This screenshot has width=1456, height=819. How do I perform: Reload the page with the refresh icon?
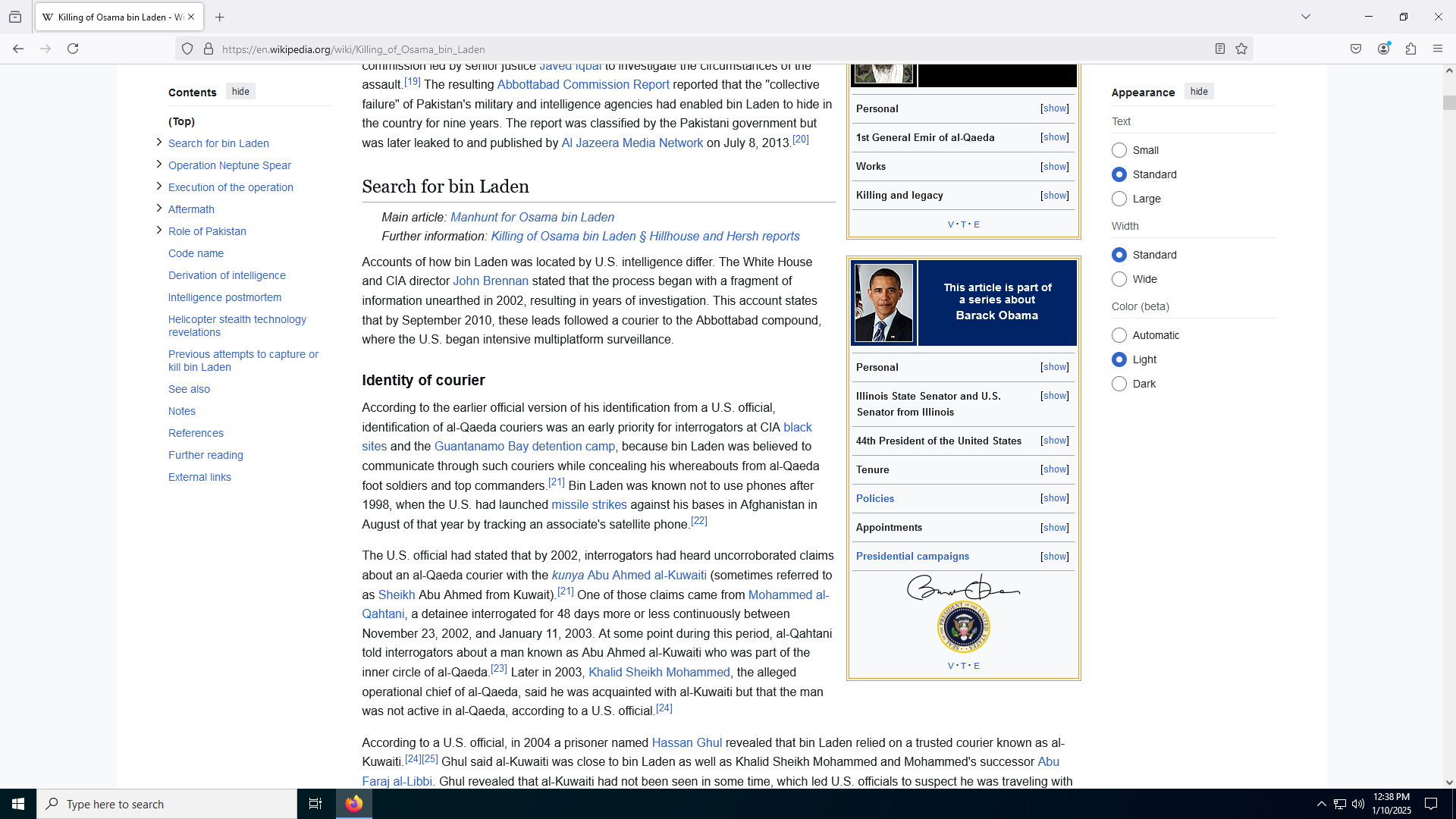(73, 49)
